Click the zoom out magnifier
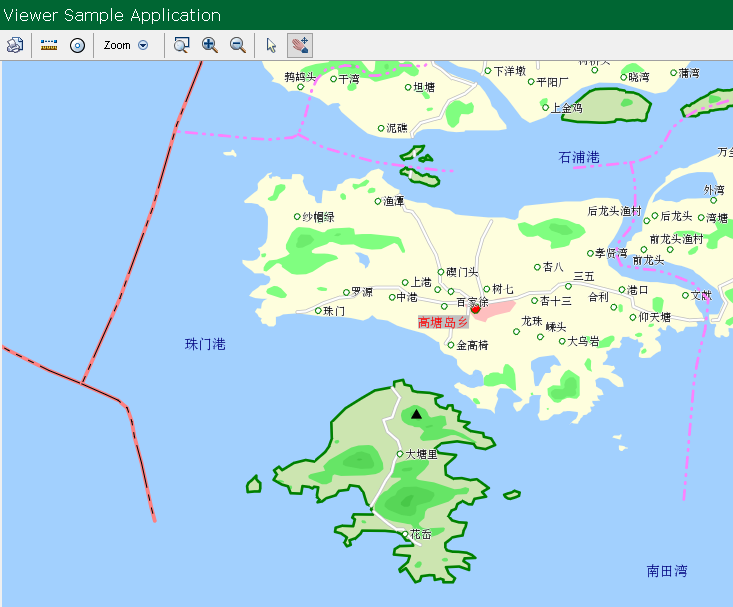Screen dimensions: 733x607 coord(238,45)
